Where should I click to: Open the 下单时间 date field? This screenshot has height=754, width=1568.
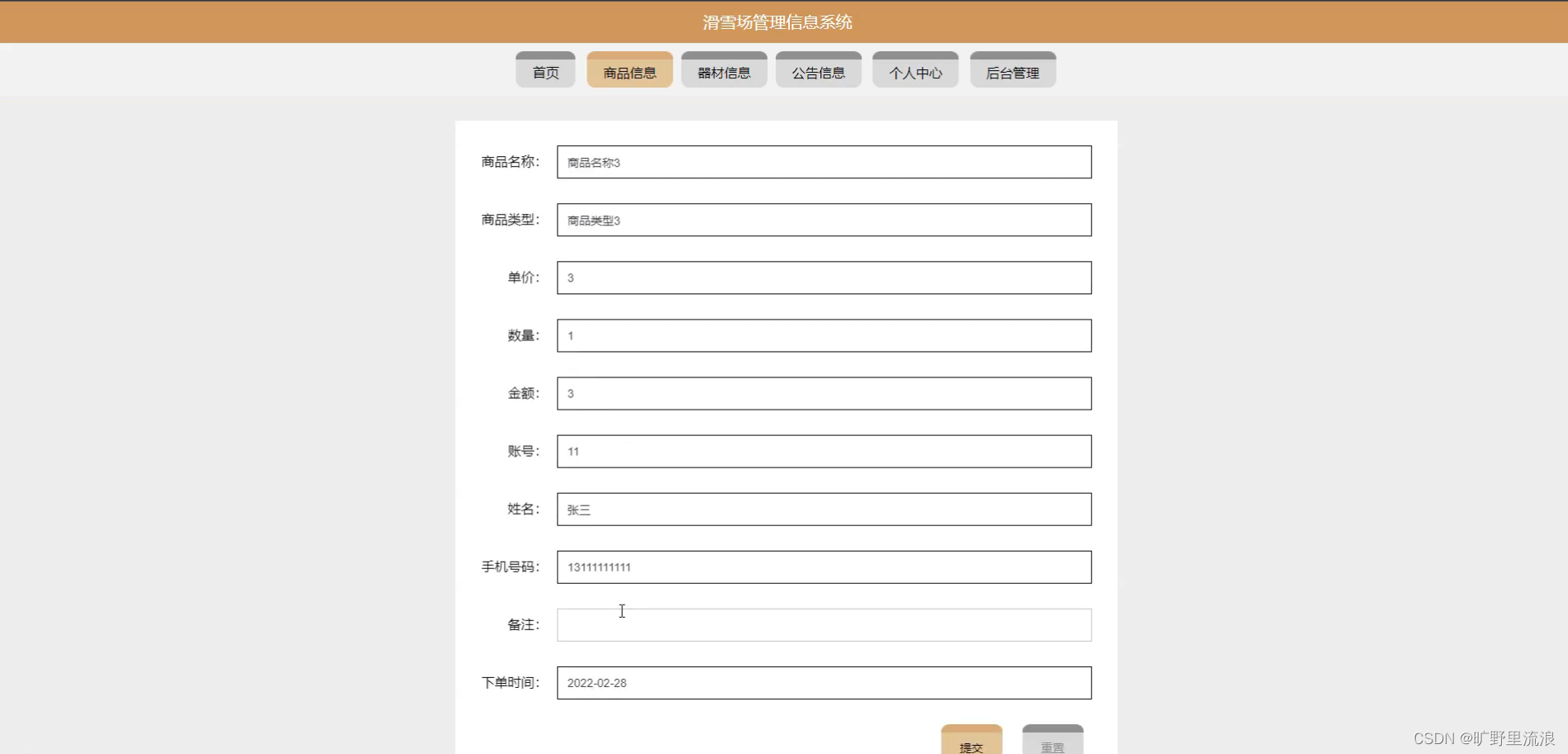(x=823, y=682)
